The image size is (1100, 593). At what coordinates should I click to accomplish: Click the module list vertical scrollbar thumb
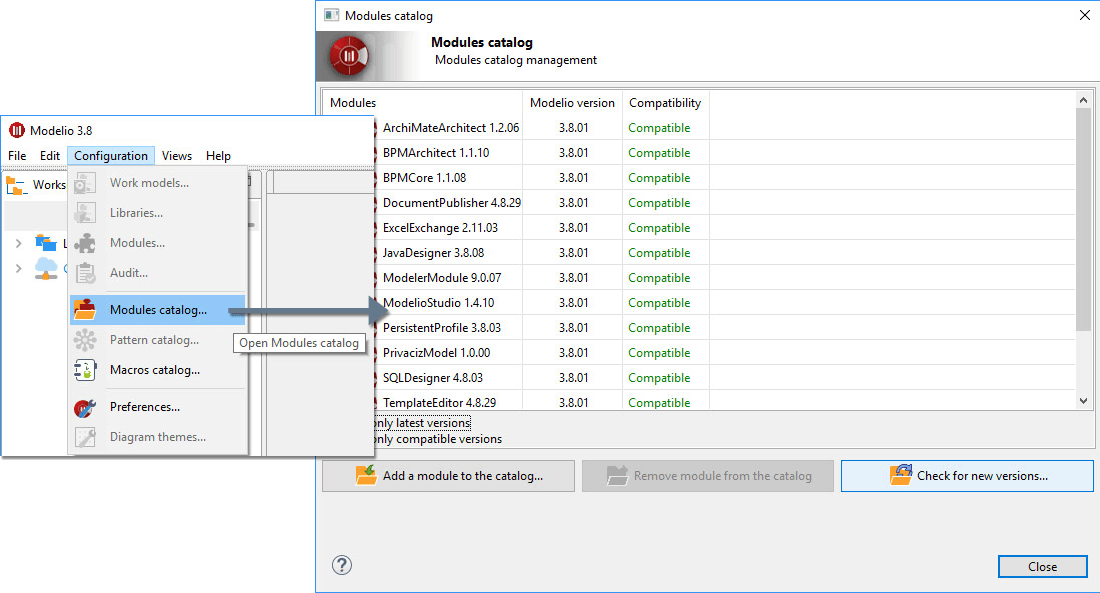click(1083, 219)
